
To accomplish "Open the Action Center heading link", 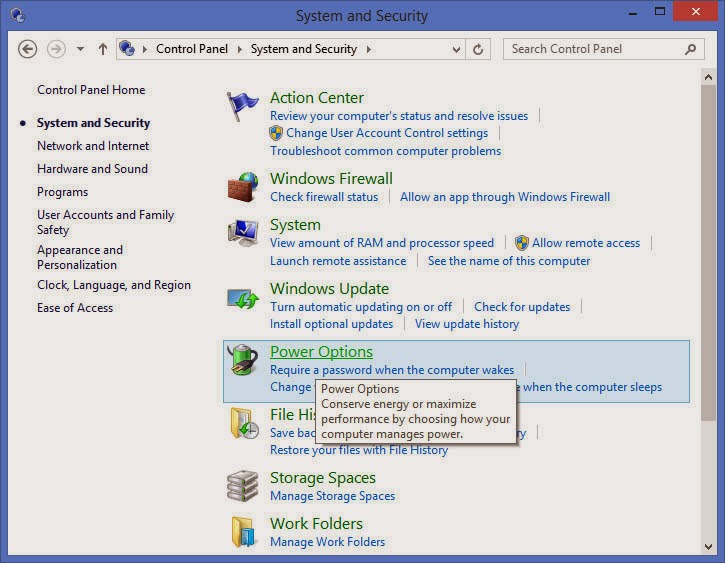I will (x=317, y=98).
